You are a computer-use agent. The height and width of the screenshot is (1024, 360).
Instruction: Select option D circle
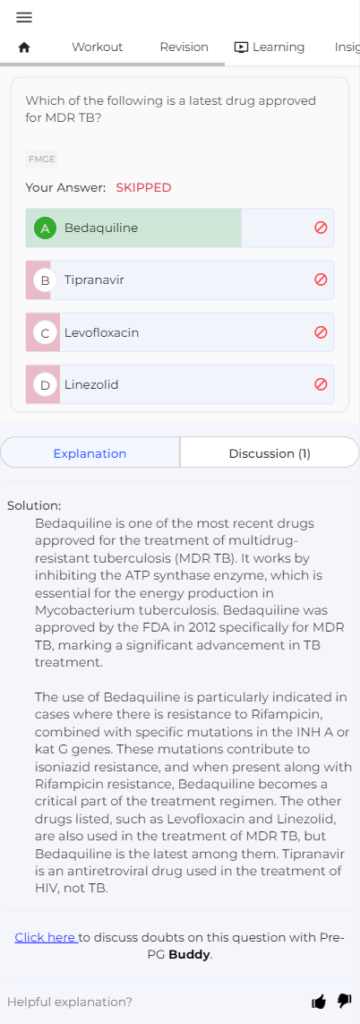tap(45, 385)
